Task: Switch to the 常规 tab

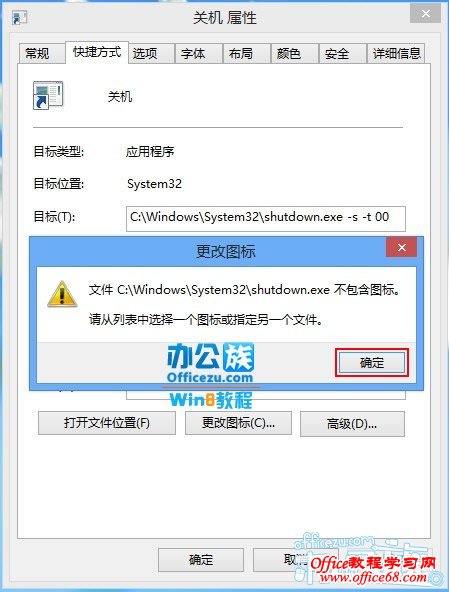Action: (x=37, y=53)
